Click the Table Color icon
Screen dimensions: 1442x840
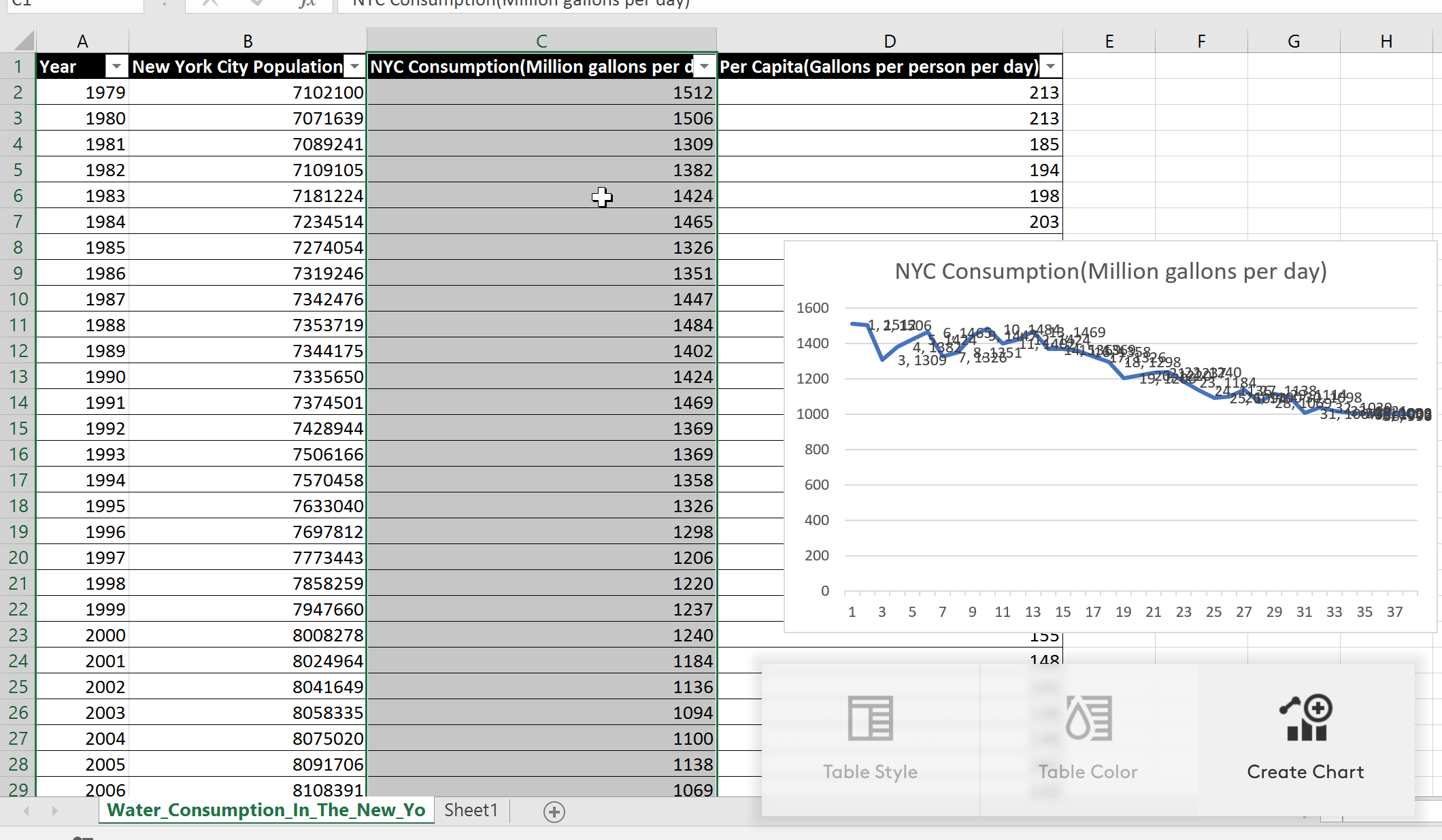pyautogui.click(x=1088, y=718)
